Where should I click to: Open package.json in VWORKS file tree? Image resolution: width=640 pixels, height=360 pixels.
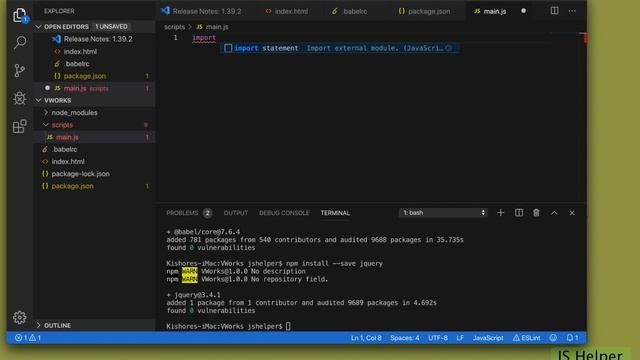(95, 186)
